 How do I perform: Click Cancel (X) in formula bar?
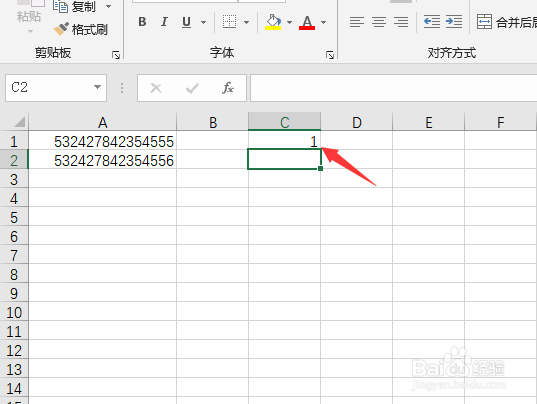[x=156, y=88]
